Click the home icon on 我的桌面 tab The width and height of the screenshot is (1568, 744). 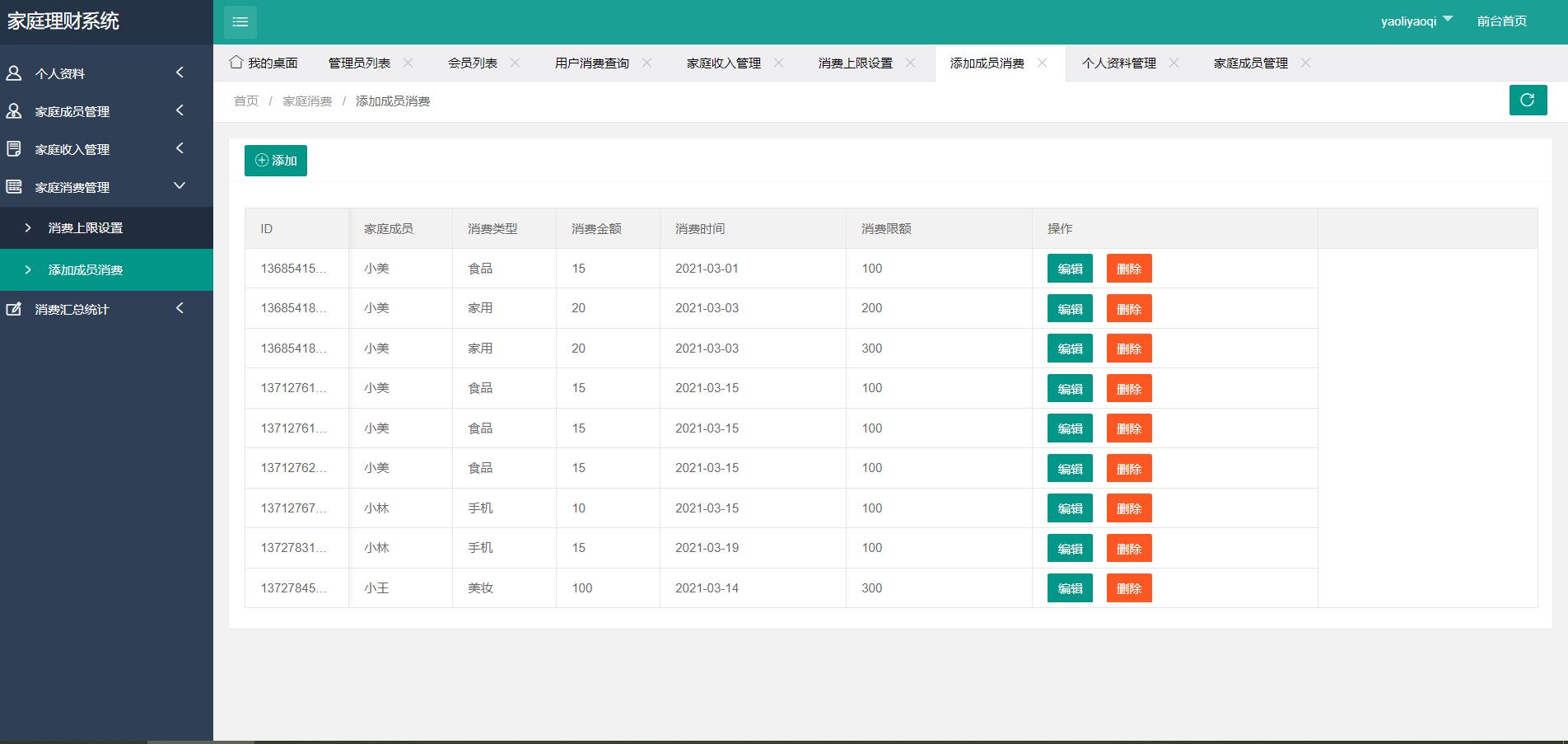(x=236, y=63)
